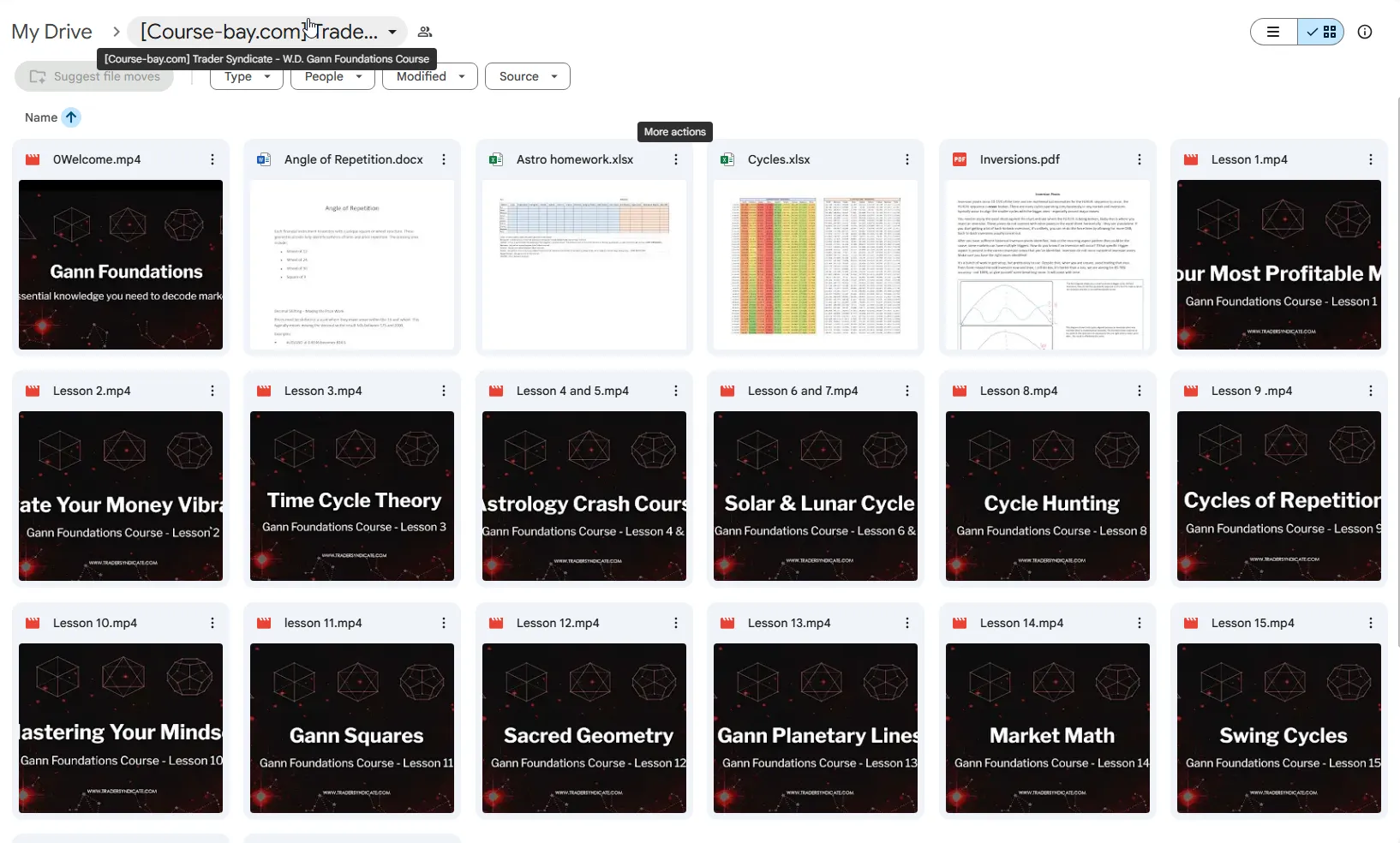Open More actions for Lesson 8.mp4
This screenshot has height=843, width=1400.
(1140, 391)
